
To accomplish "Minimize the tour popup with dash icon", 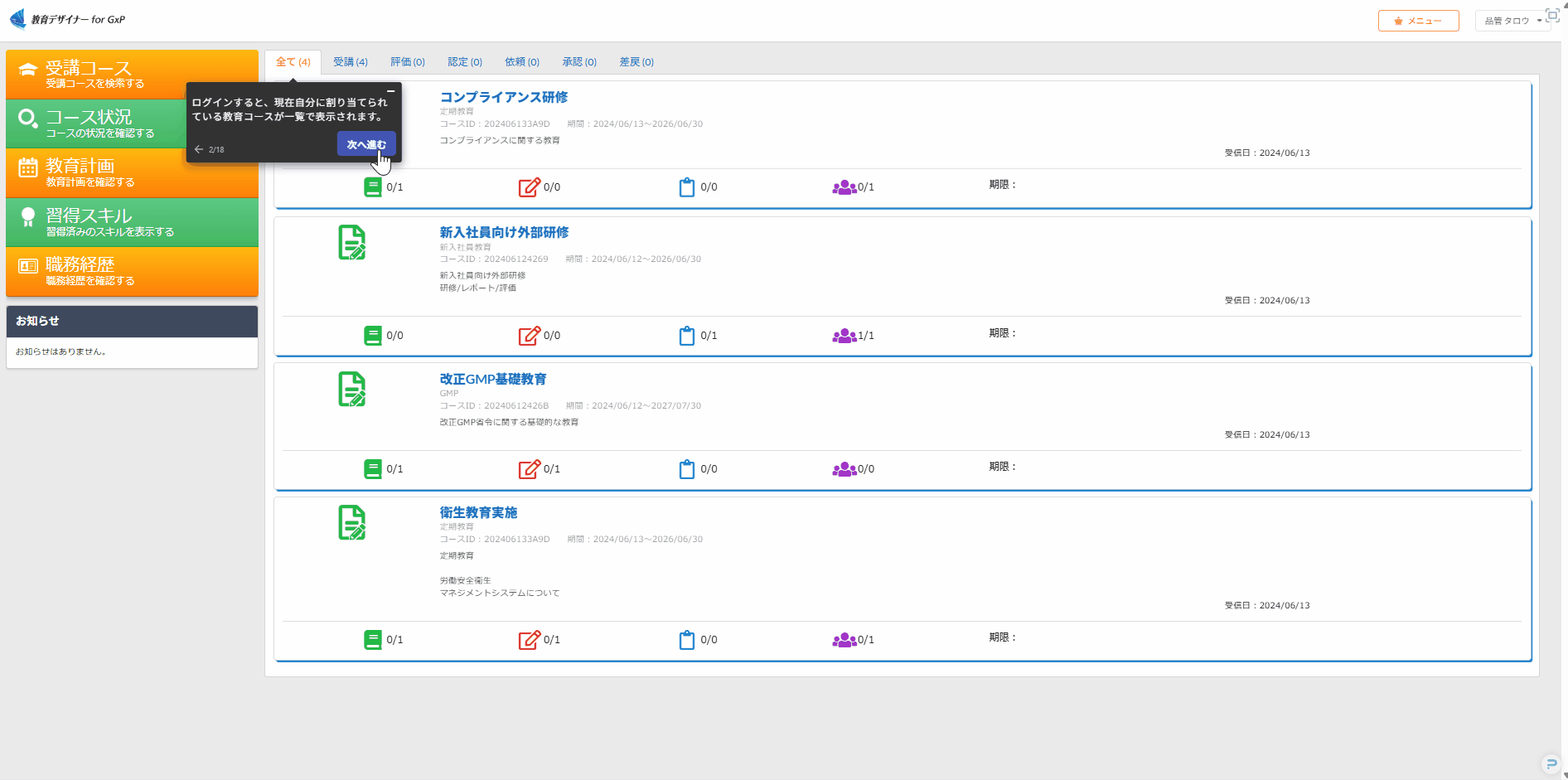I will coord(390,91).
